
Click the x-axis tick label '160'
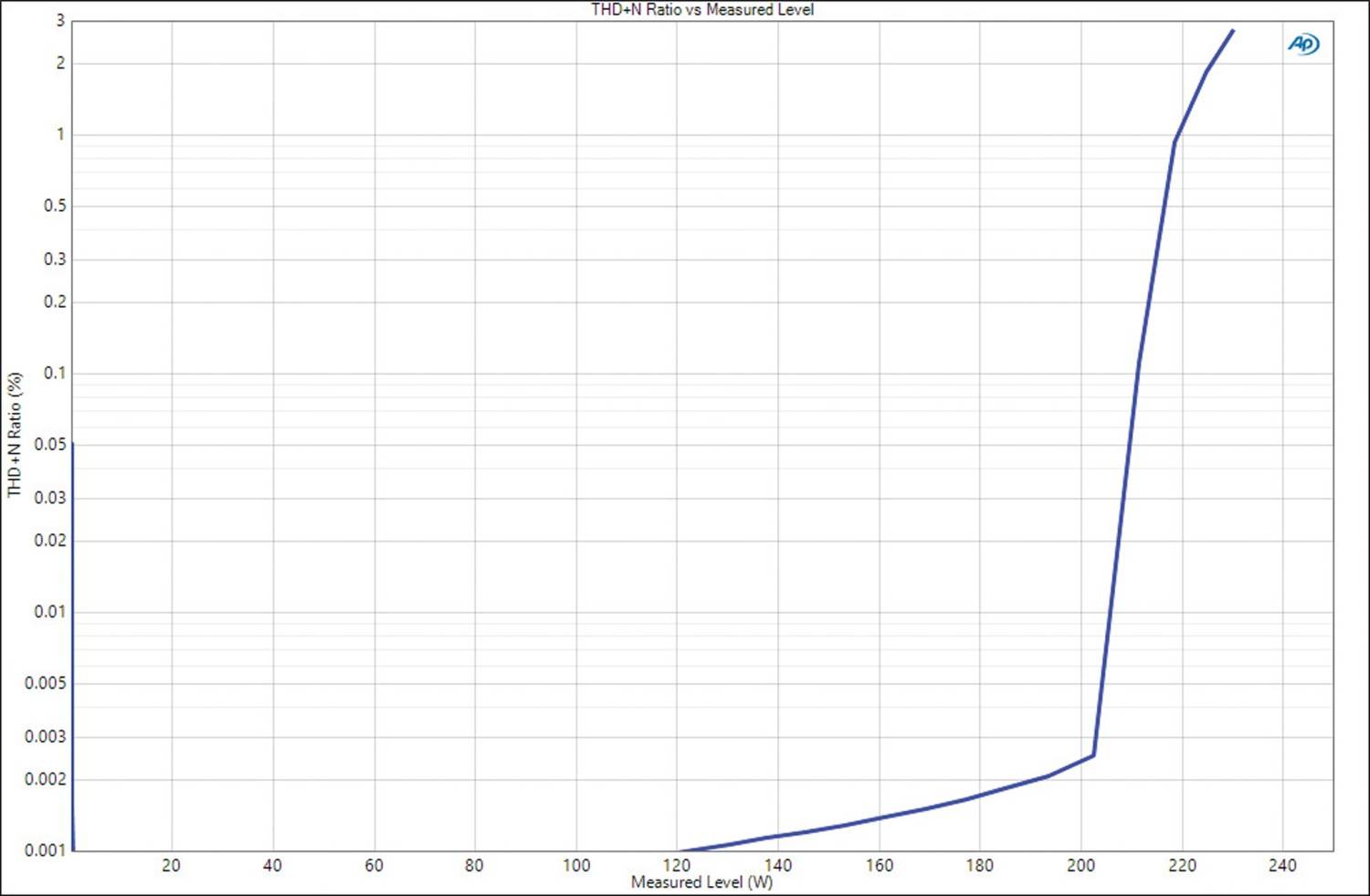click(879, 865)
